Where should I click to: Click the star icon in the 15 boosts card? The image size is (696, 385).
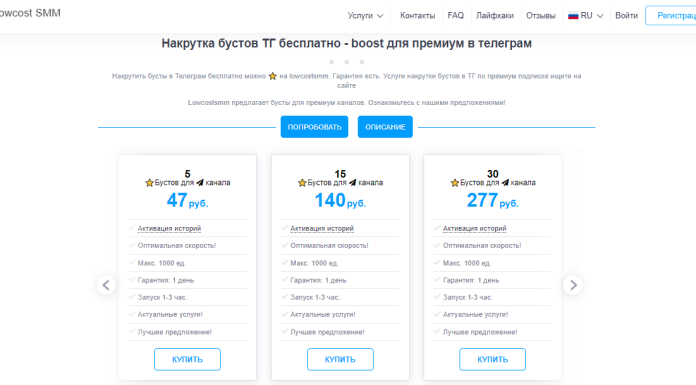302,183
